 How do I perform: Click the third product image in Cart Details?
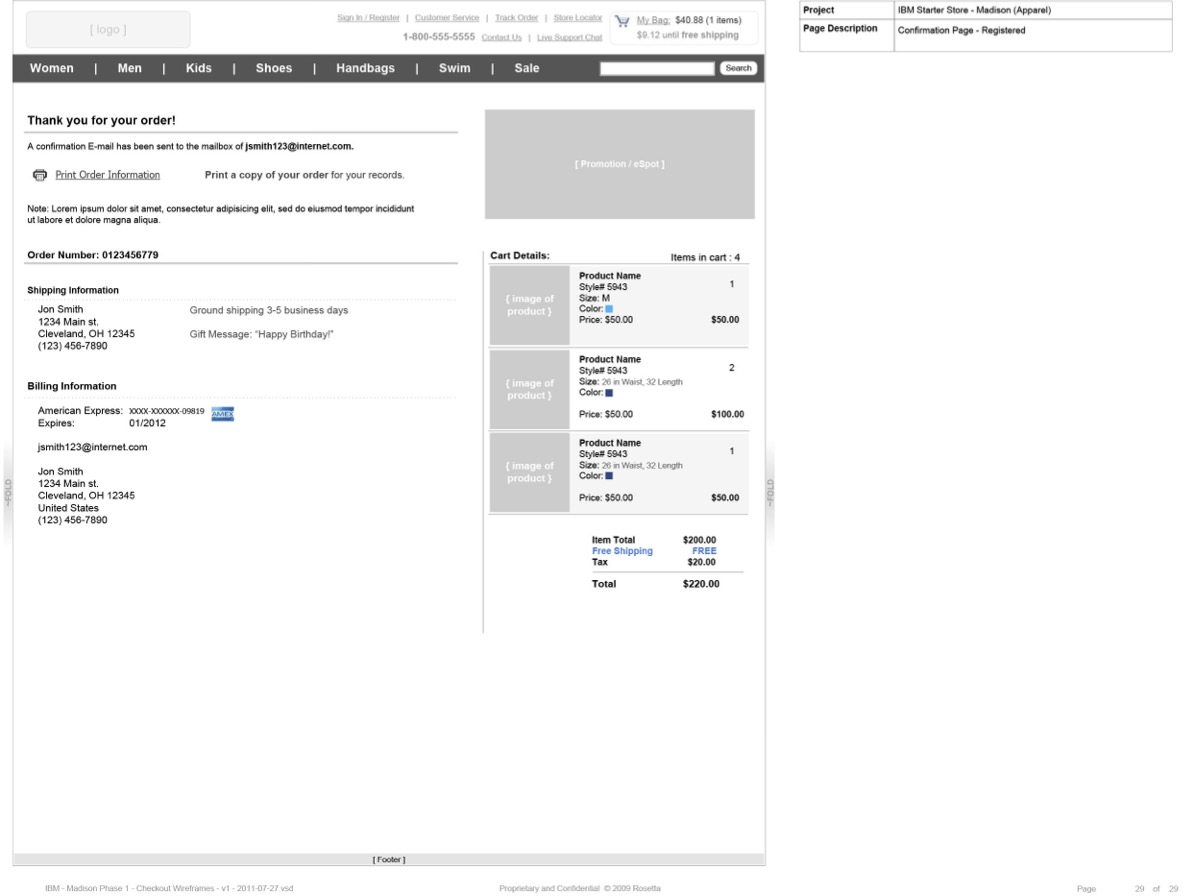530,472
